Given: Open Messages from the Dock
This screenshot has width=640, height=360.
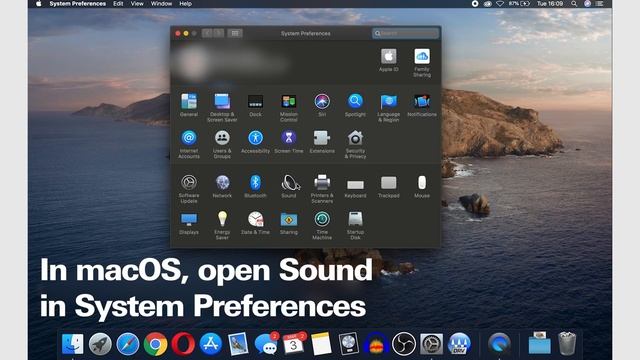Looking at the screenshot, I should point(266,344).
